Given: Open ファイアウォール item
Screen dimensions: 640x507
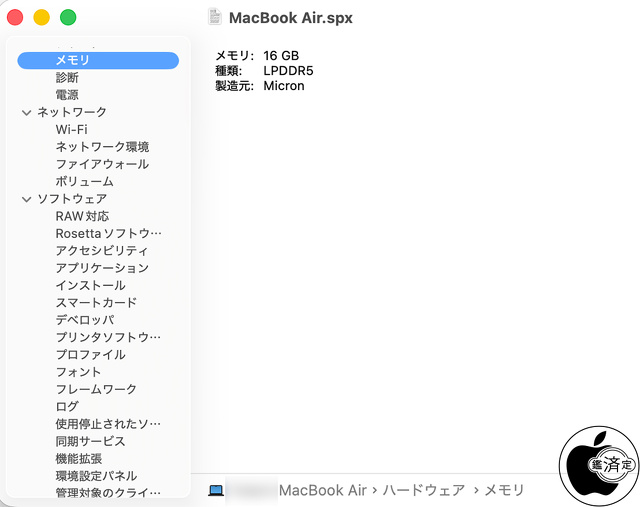Looking at the screenshot, I should pyautogui.click(x=102, y=164).
